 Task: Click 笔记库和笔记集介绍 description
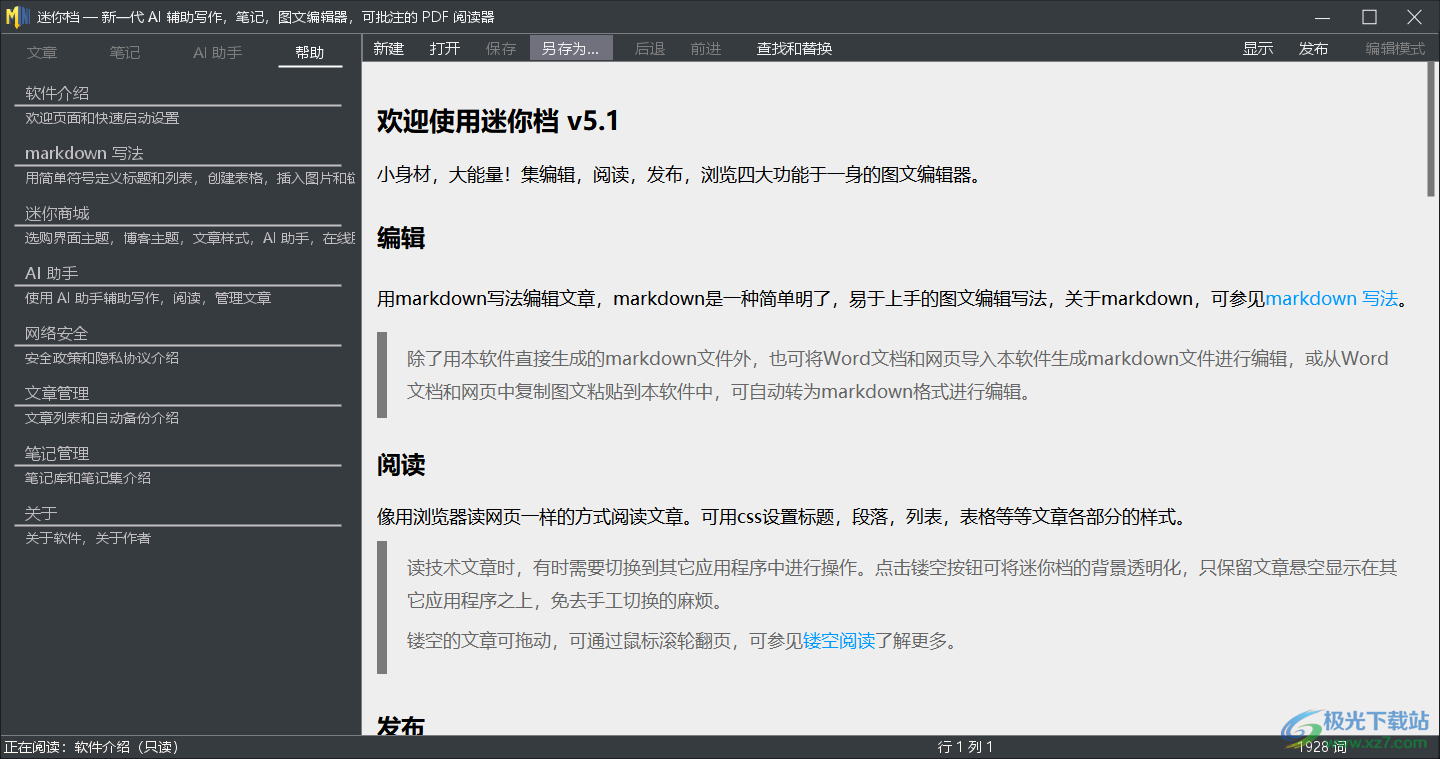click(88, 478)
